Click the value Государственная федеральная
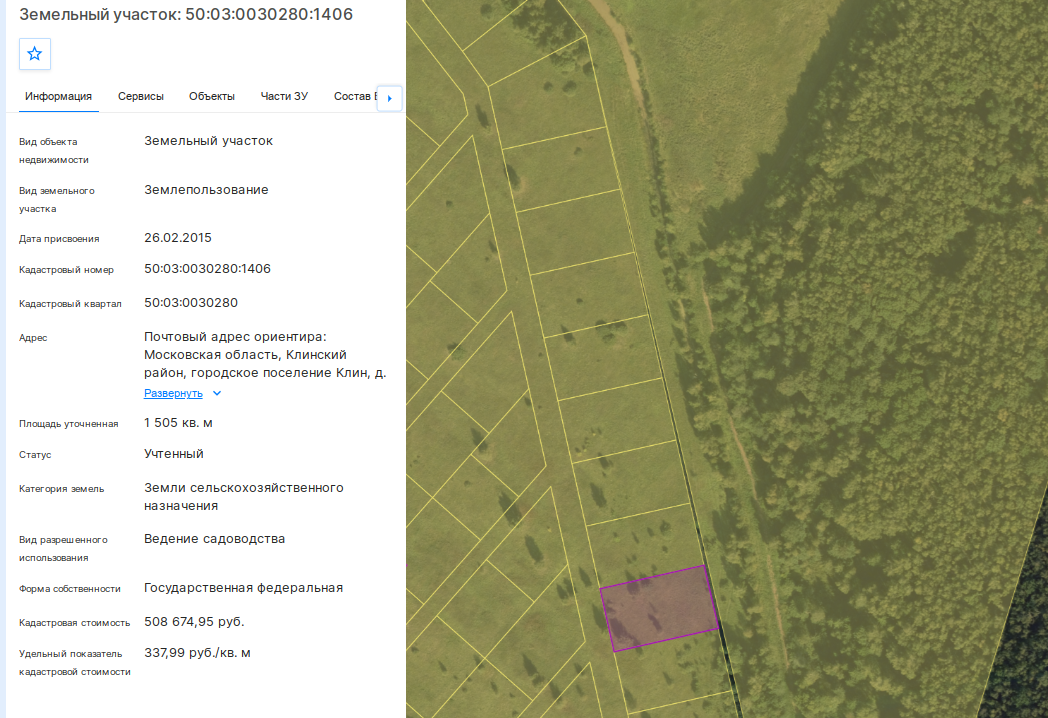Screen dimensions: 1048x718 pyautogui.click(x=243, y=588)
